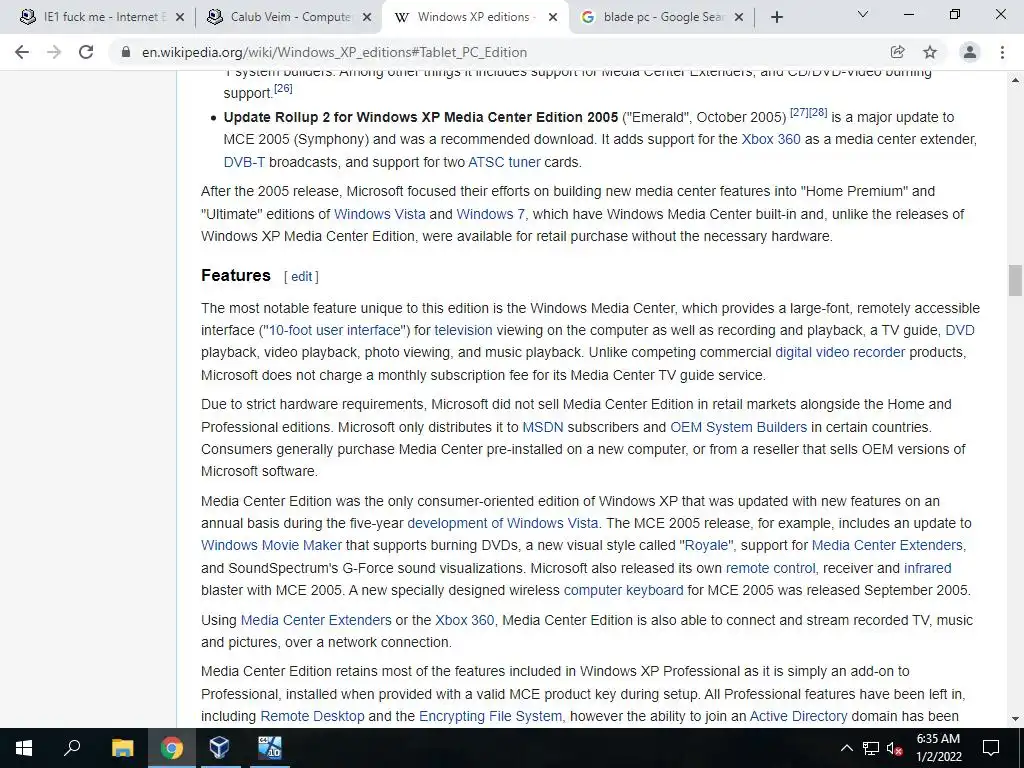Open the 'Windows 7' link
The height and width of the screenshot is (768, 1024).
pos(490,214)
